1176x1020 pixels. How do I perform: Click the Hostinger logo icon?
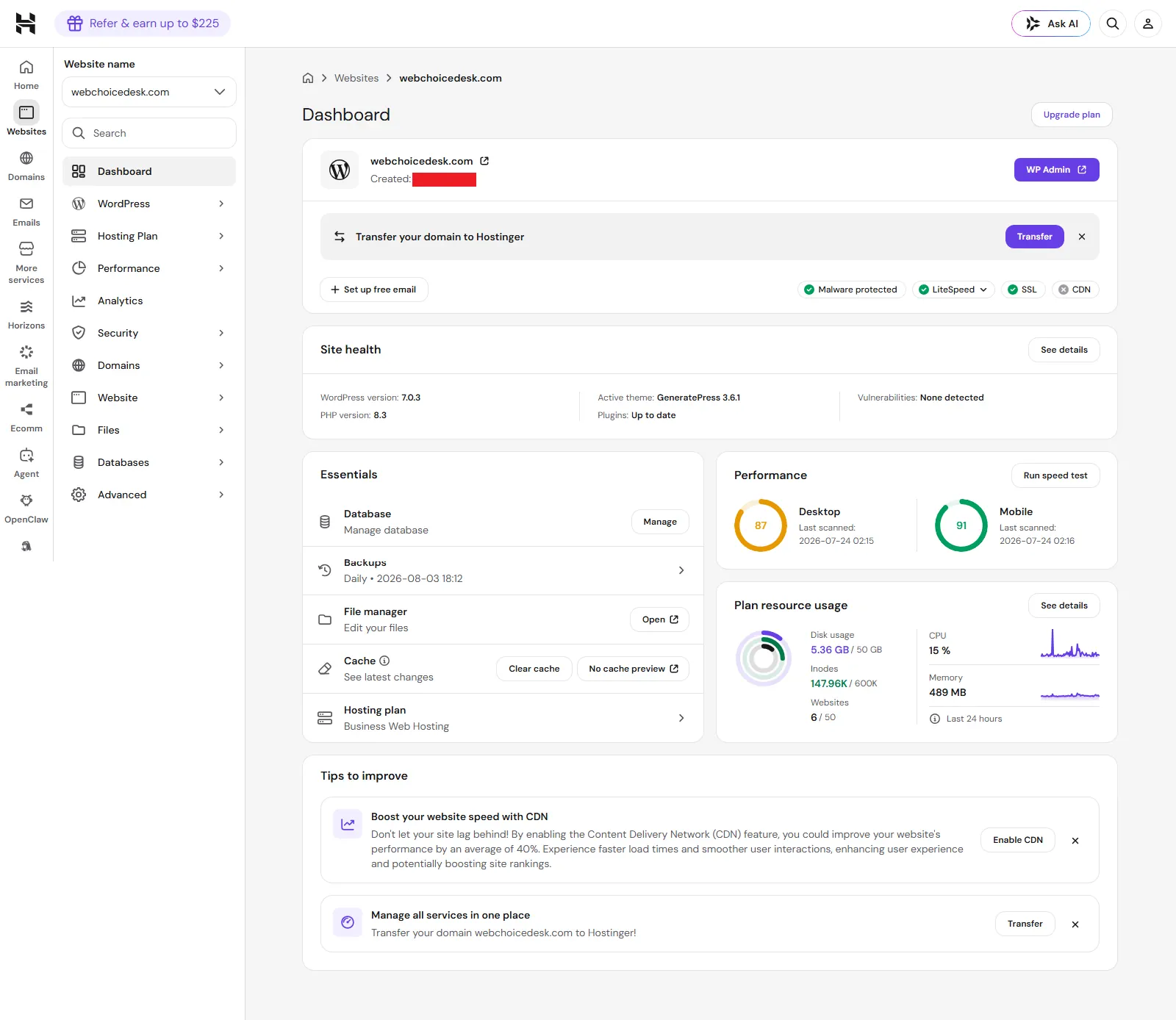[x=26, y=24]
